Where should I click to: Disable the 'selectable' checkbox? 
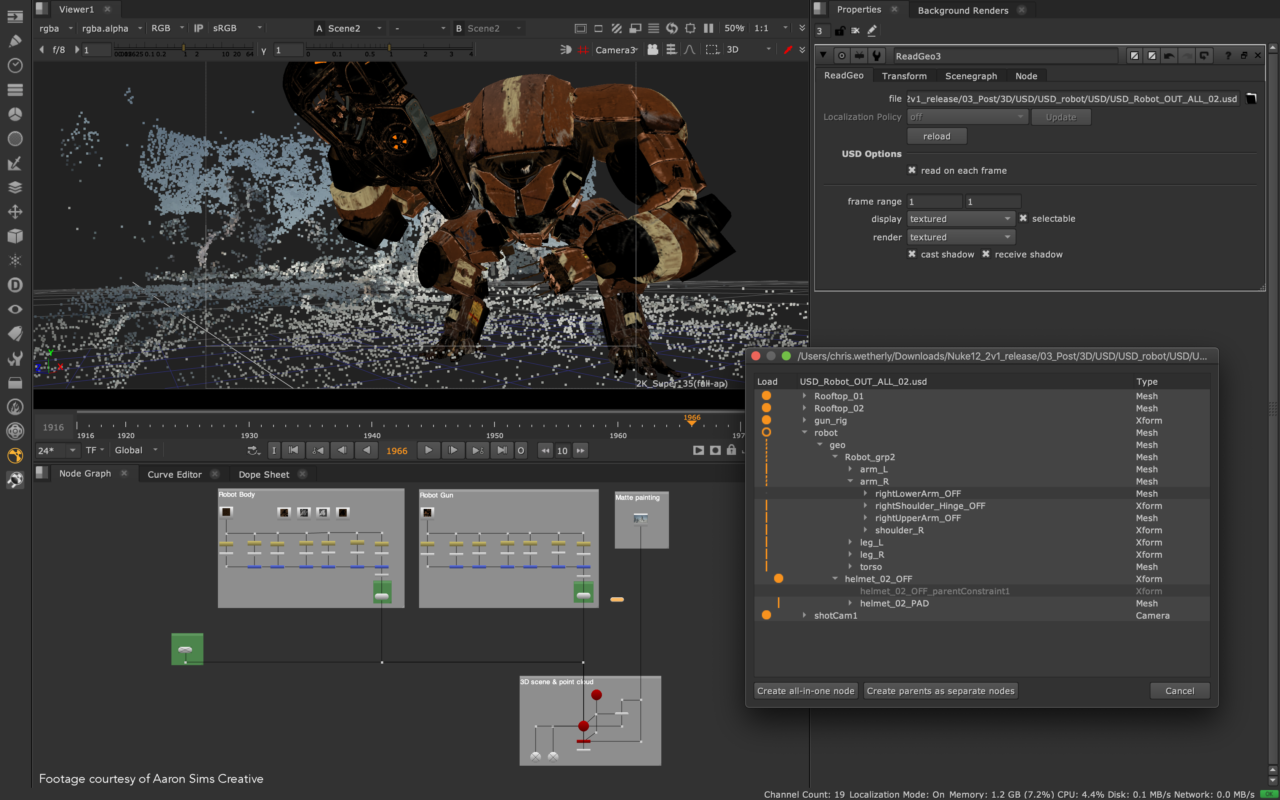point(1025,218)
